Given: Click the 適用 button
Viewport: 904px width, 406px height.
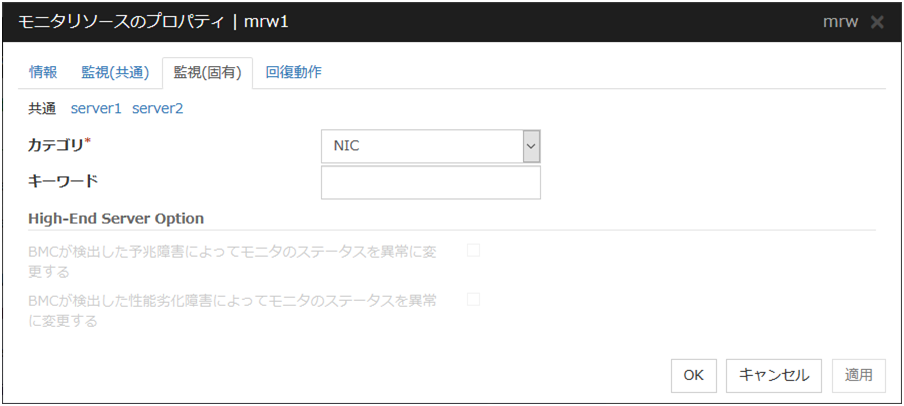Looking at the screenshot, I should pos(858,375).
